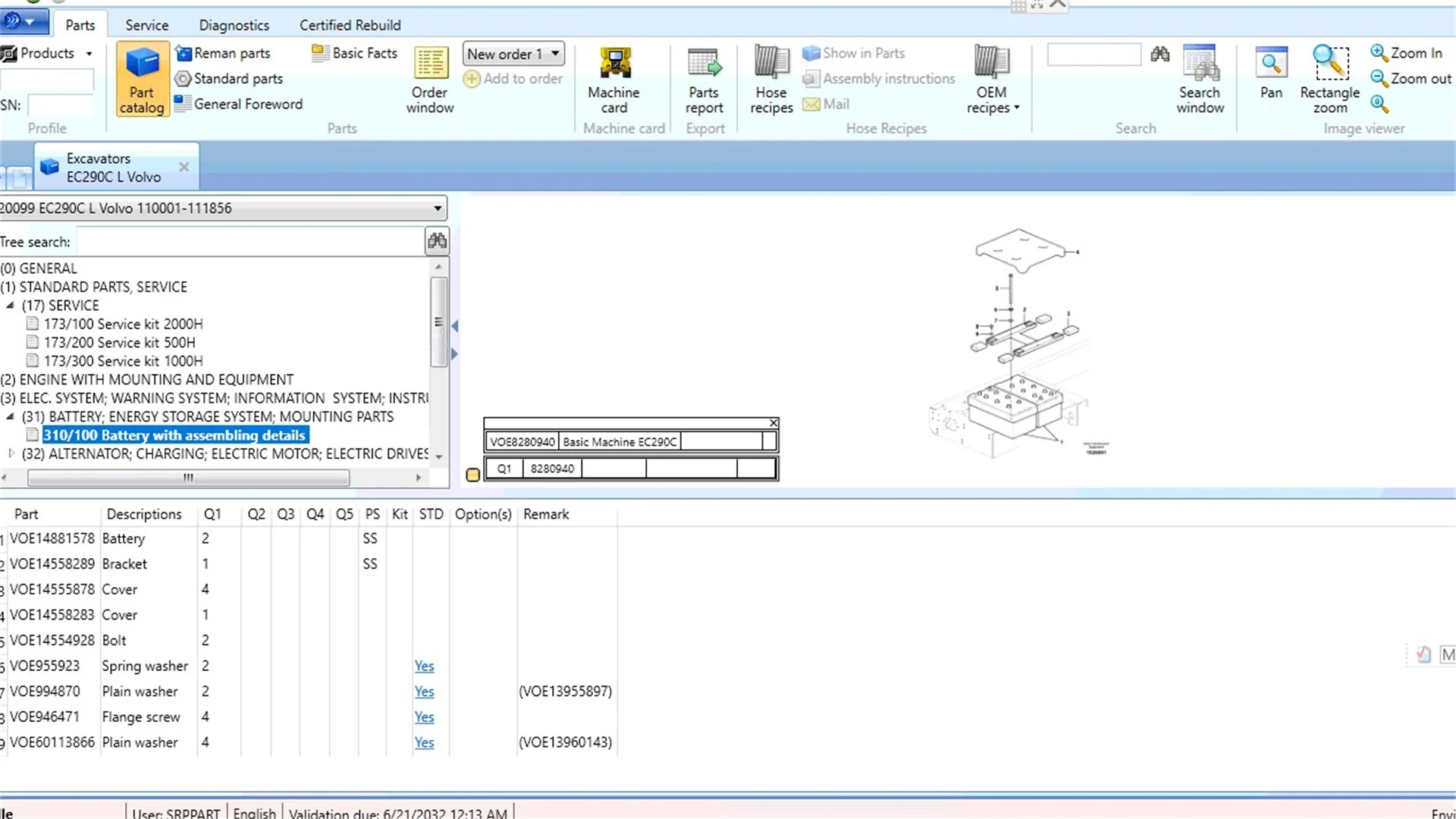The height and width of the screenshot is (819, 1456).
Task: Open the Search window
Action: 1200,80
